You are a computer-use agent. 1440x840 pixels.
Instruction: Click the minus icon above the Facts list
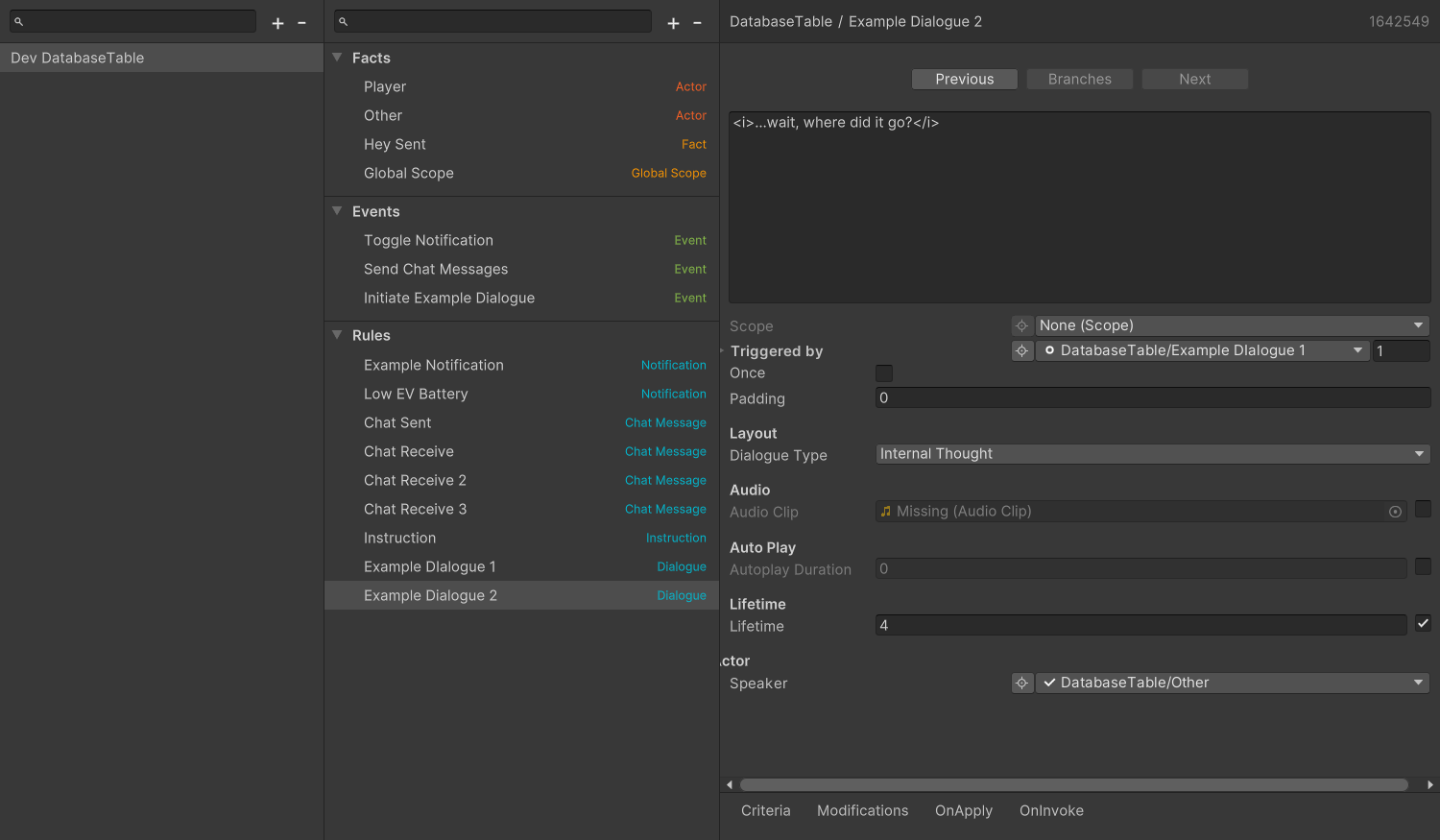pos(697,23)
